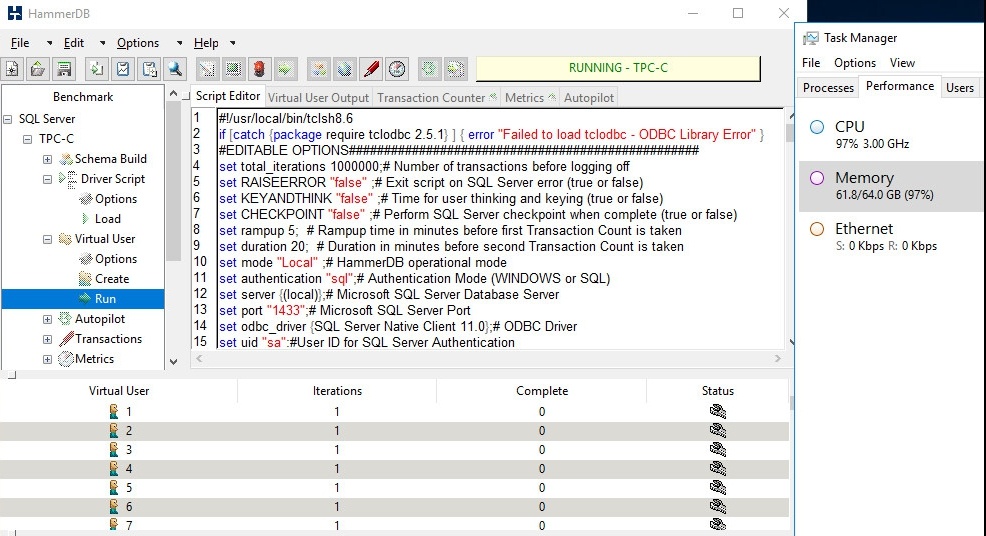Open Task Manager's Users tab
The image size is (986, 536).
[x=960, y=87]
